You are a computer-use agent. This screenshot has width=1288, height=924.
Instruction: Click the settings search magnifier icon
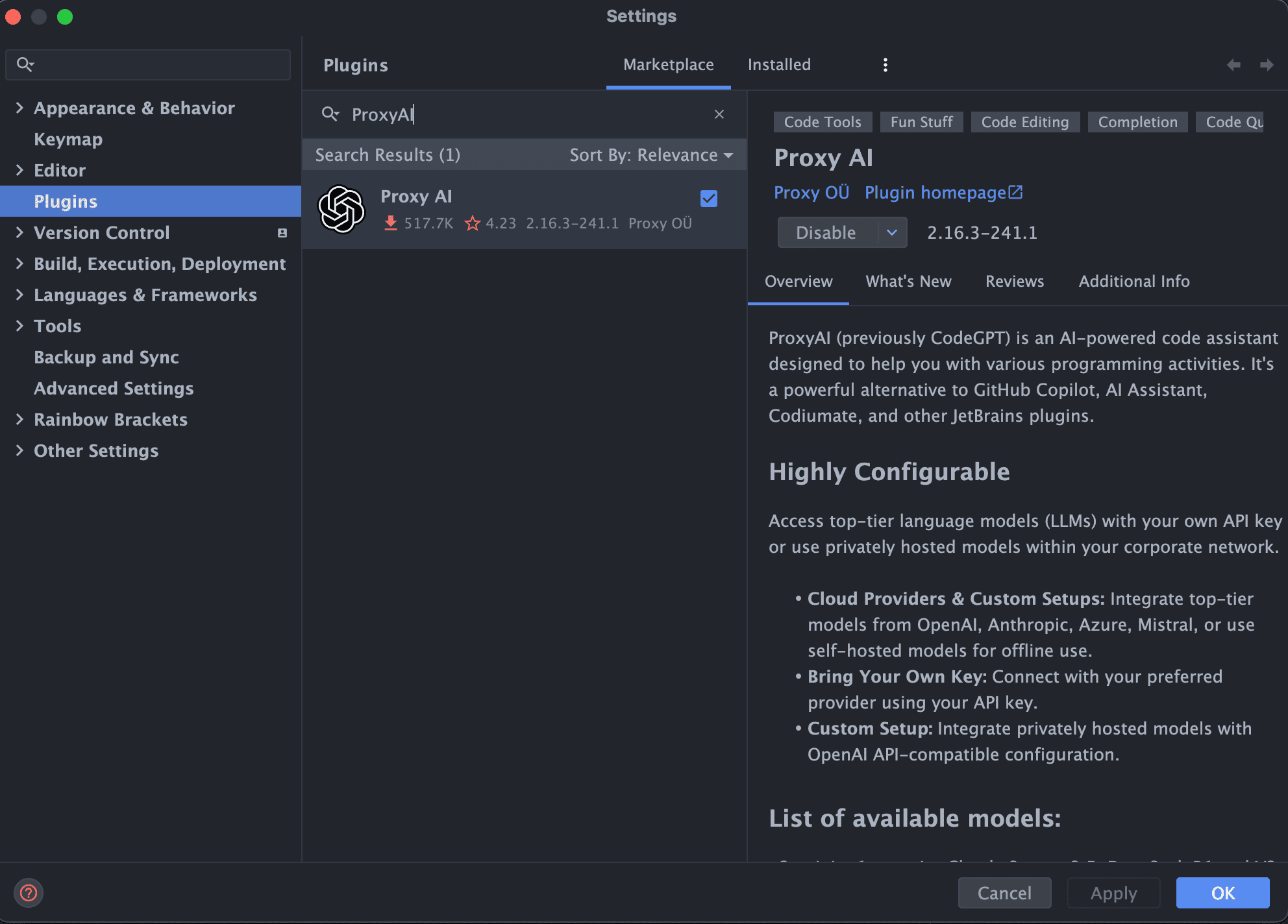[x=25, y=64]
